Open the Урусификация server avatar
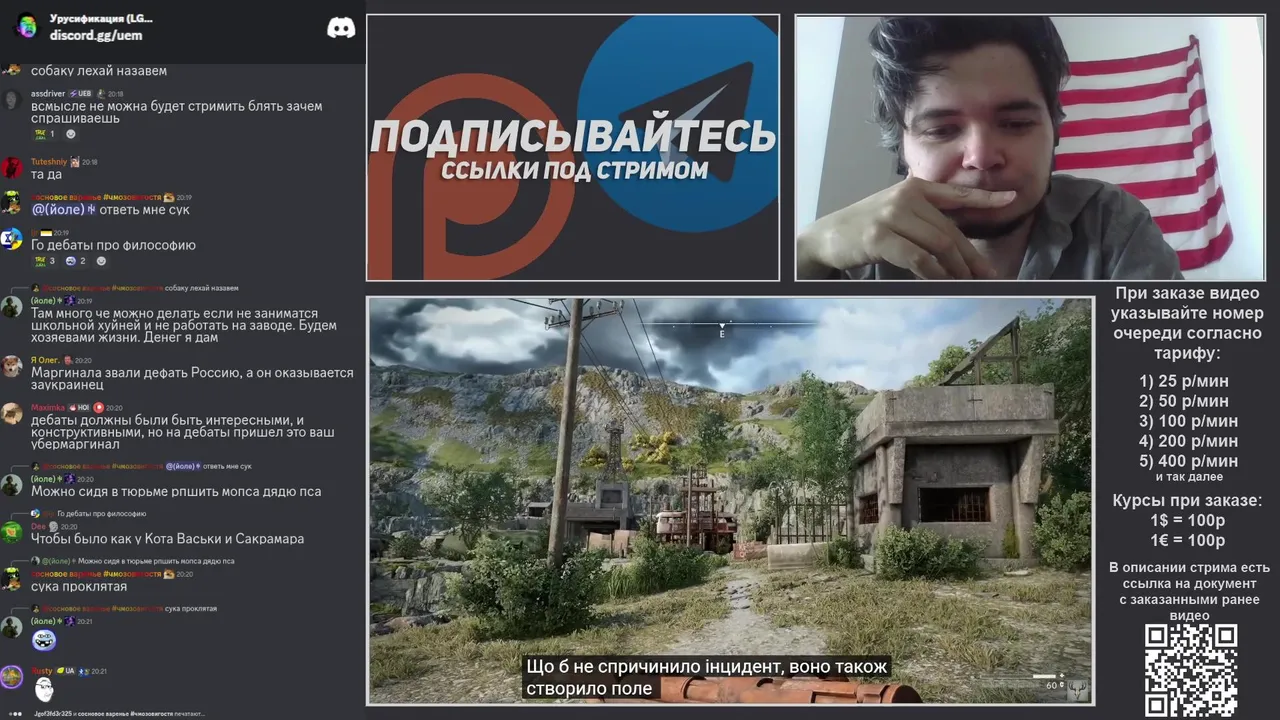Image resolution: width=1280 pixels, height=720 pixels. click(26, 26)
